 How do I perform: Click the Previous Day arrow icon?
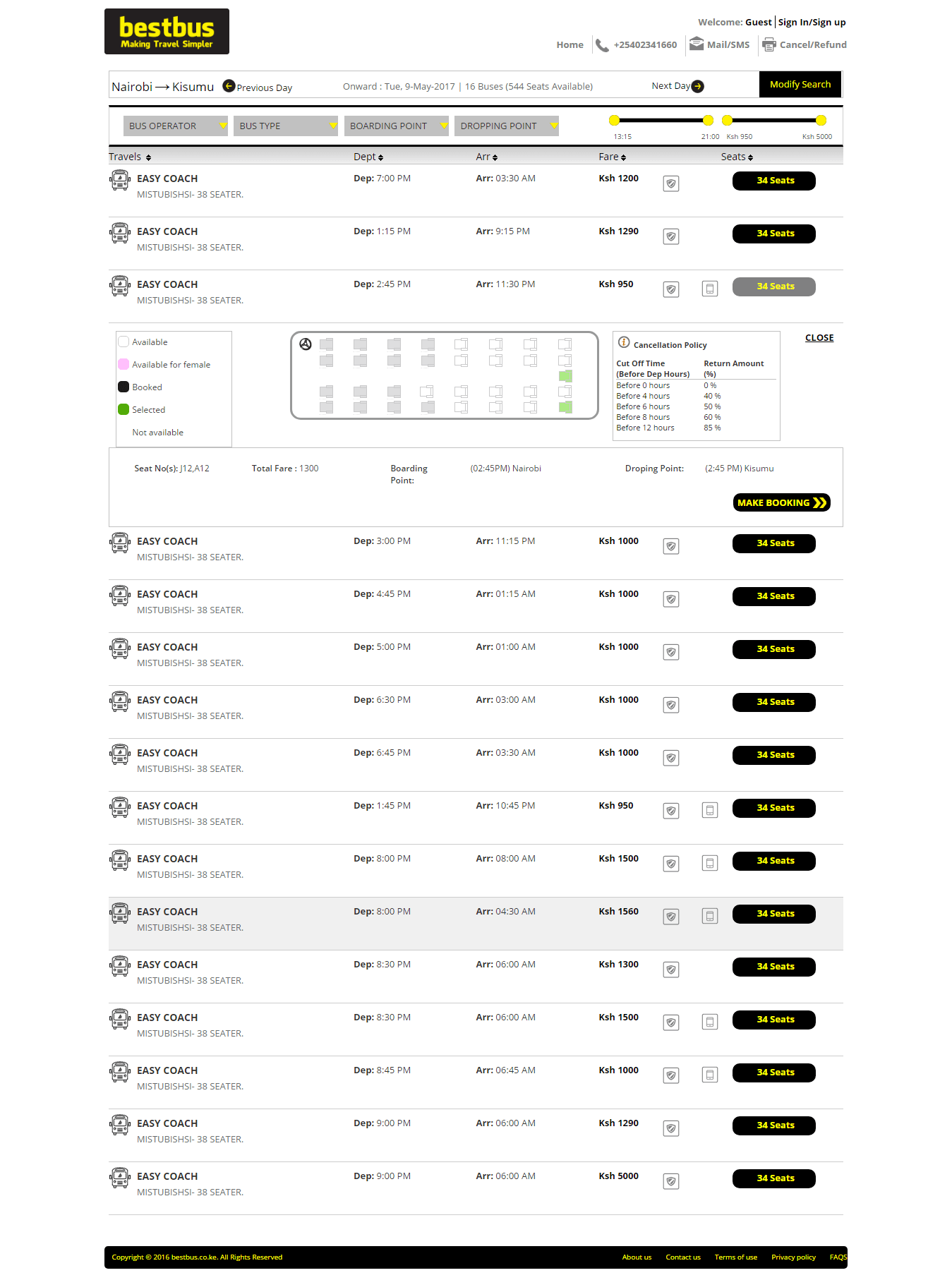[229, 86]
